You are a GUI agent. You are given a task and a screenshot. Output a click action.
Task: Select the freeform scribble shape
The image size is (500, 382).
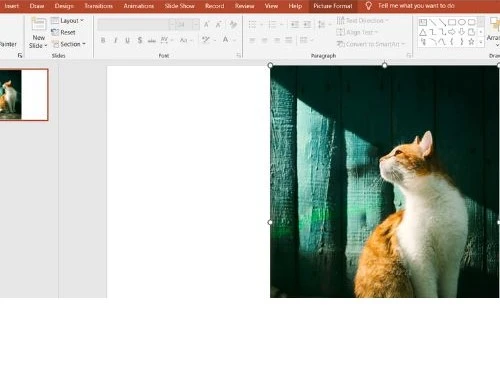[x=423, y=42]
